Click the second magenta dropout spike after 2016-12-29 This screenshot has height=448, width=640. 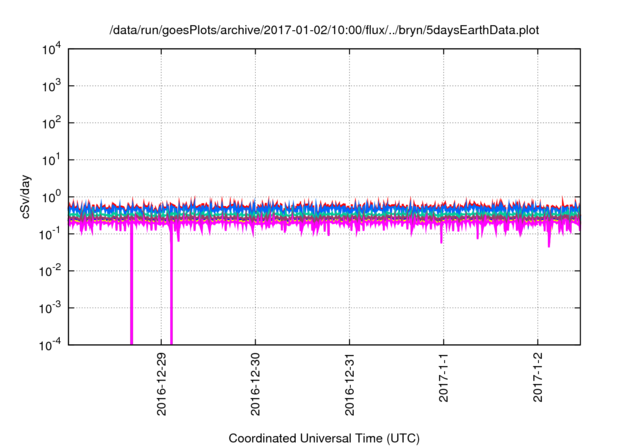tap(171, 288)
